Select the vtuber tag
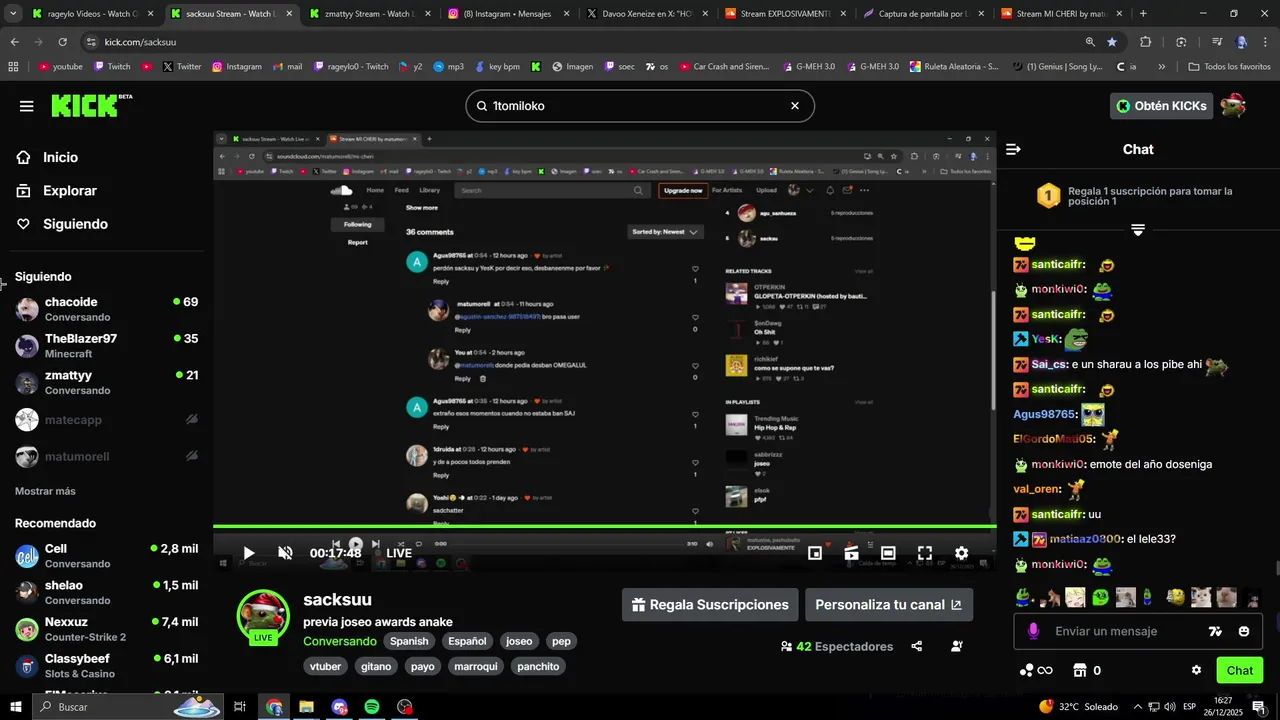This screenshot has height=720, width=1280. coord(326,666)
